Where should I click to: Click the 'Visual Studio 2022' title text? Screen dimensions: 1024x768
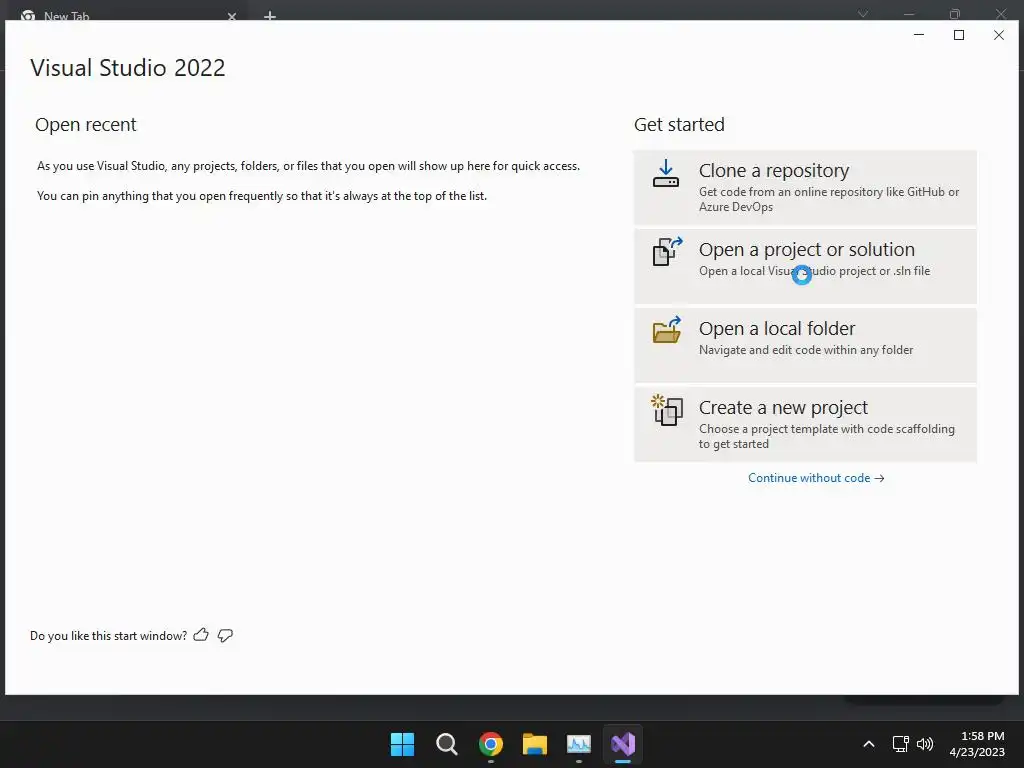[127, 67]
